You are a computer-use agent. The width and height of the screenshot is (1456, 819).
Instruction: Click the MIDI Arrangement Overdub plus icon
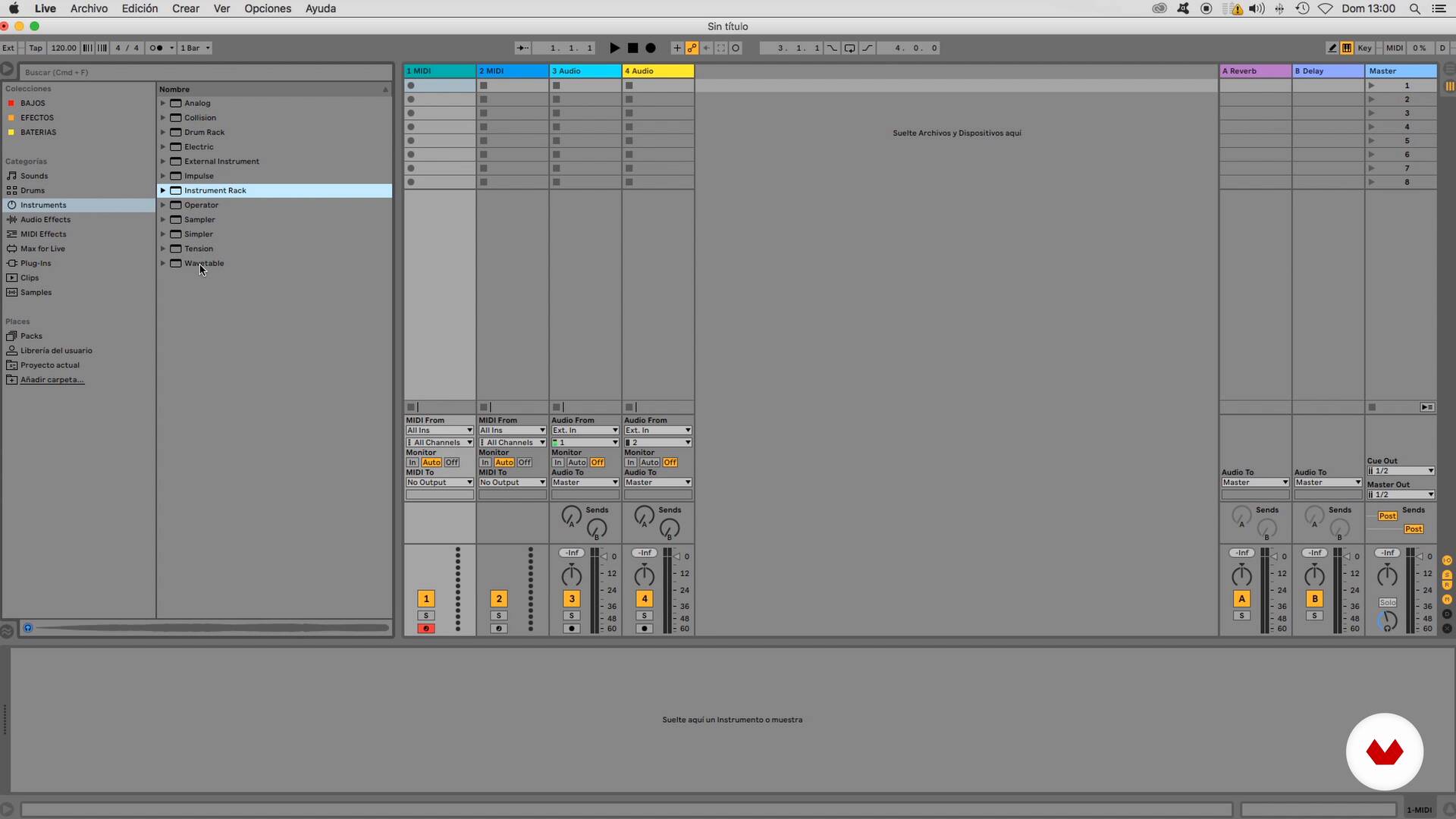676,48
